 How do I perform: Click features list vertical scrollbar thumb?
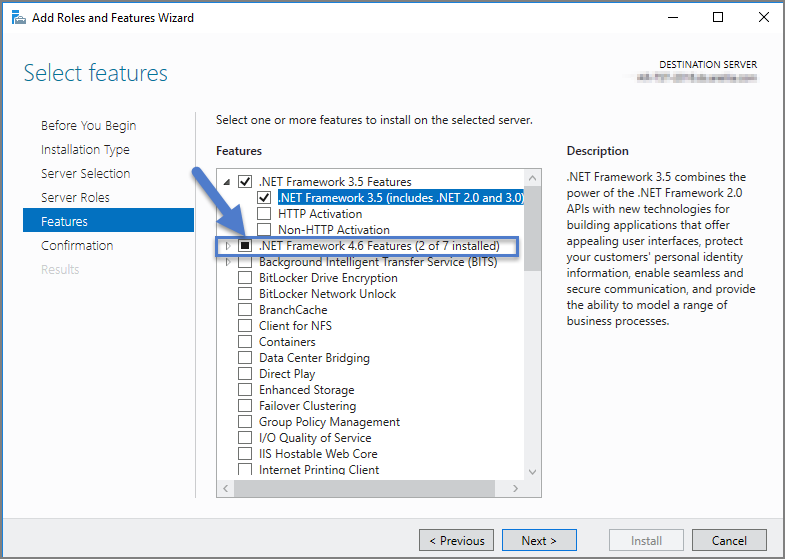click(532, 228)
